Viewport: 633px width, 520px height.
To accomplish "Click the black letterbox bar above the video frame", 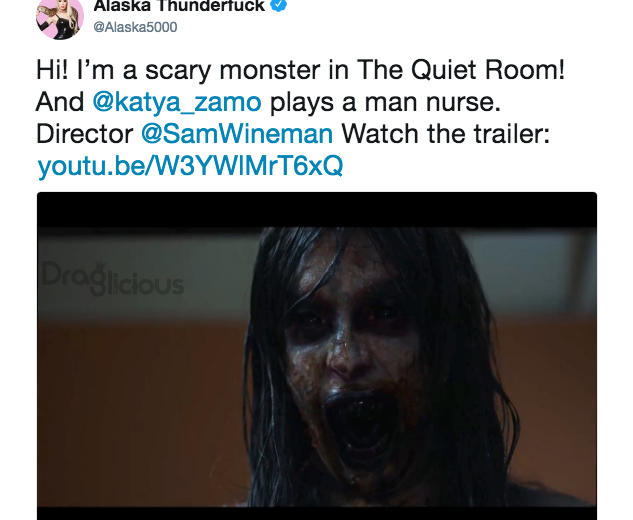I will 317,210.
